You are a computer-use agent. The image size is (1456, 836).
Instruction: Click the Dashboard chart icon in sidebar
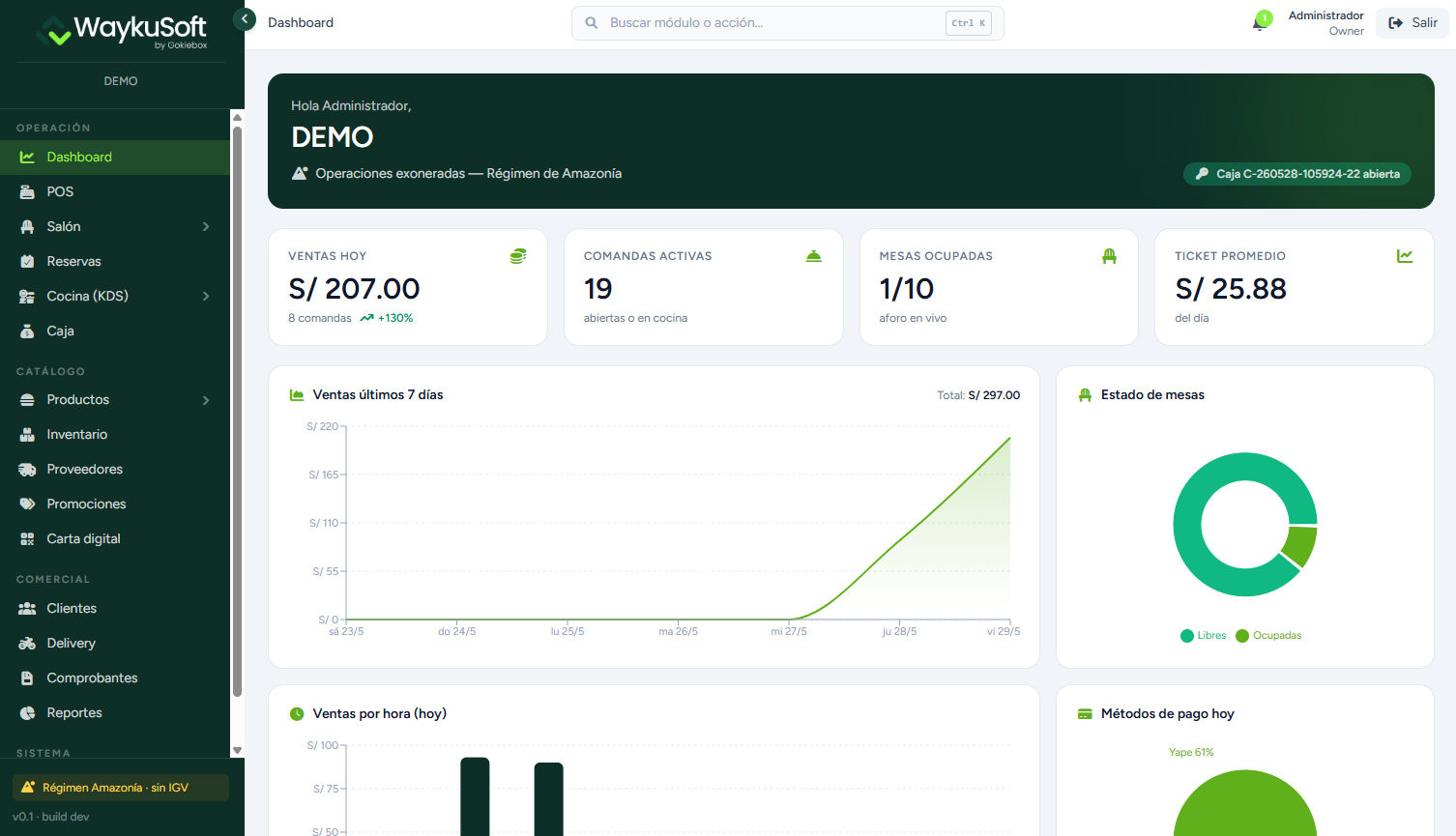pos(27,158)
